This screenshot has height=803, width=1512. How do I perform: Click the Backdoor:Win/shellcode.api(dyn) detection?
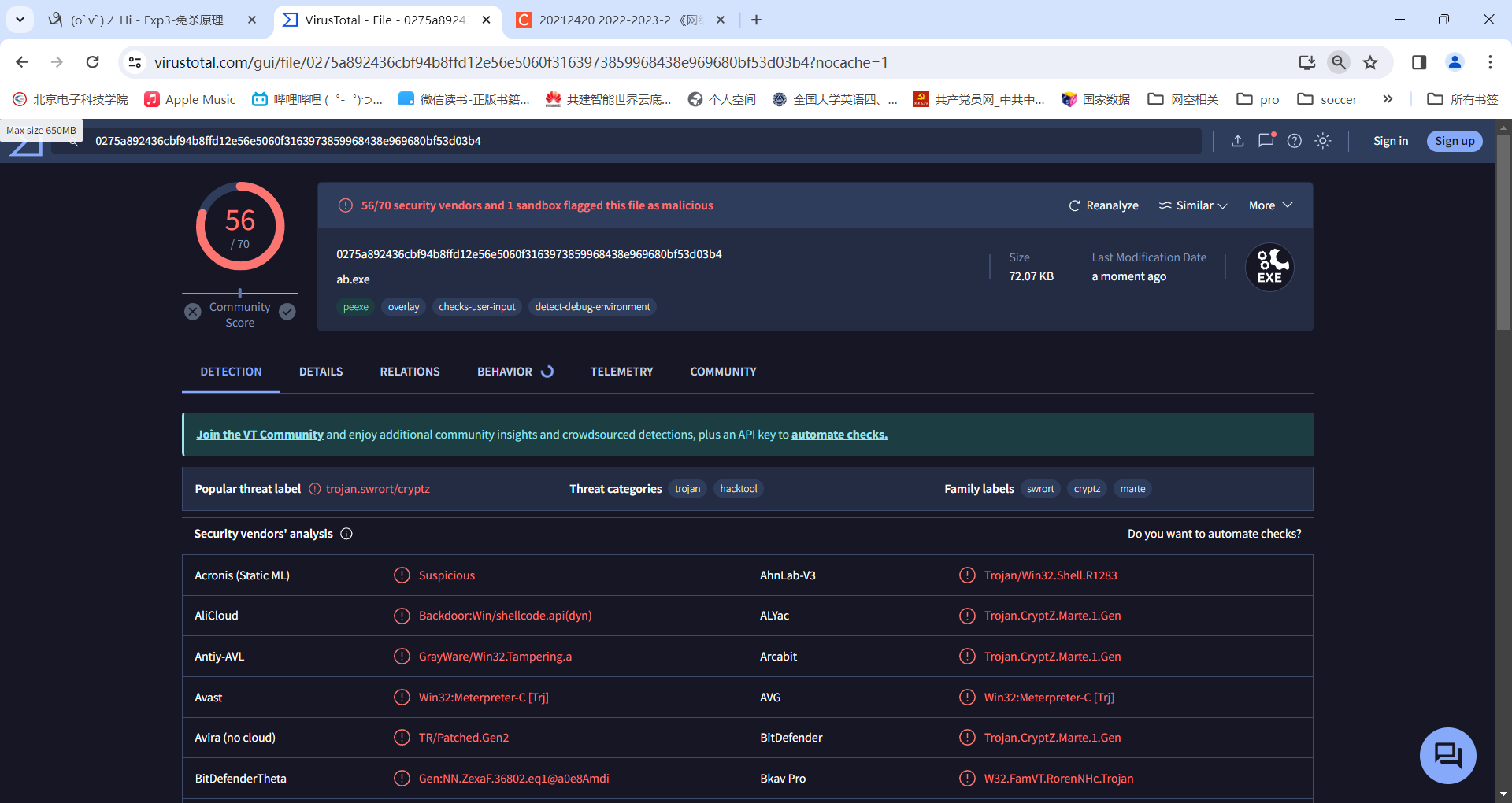[x=506, y=616]
